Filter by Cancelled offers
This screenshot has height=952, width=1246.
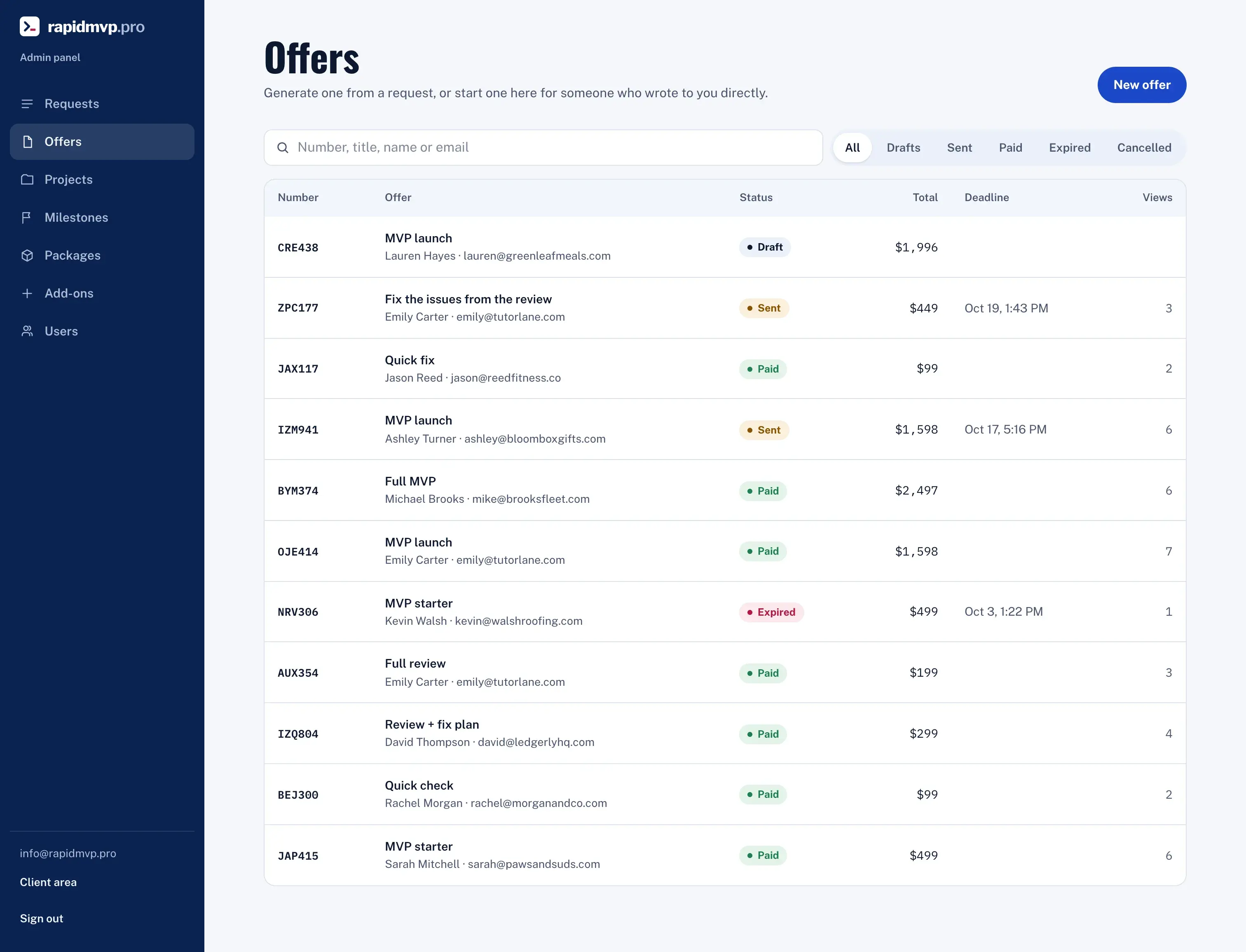tap(1144, 148)
